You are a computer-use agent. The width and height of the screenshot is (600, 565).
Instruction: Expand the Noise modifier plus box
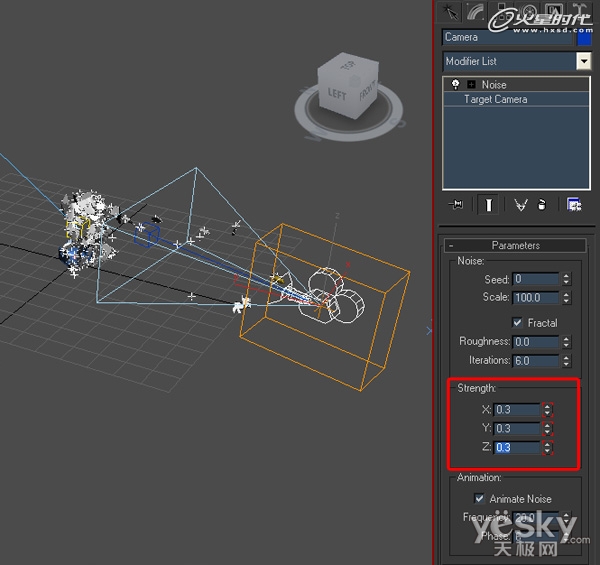(471, 84)
